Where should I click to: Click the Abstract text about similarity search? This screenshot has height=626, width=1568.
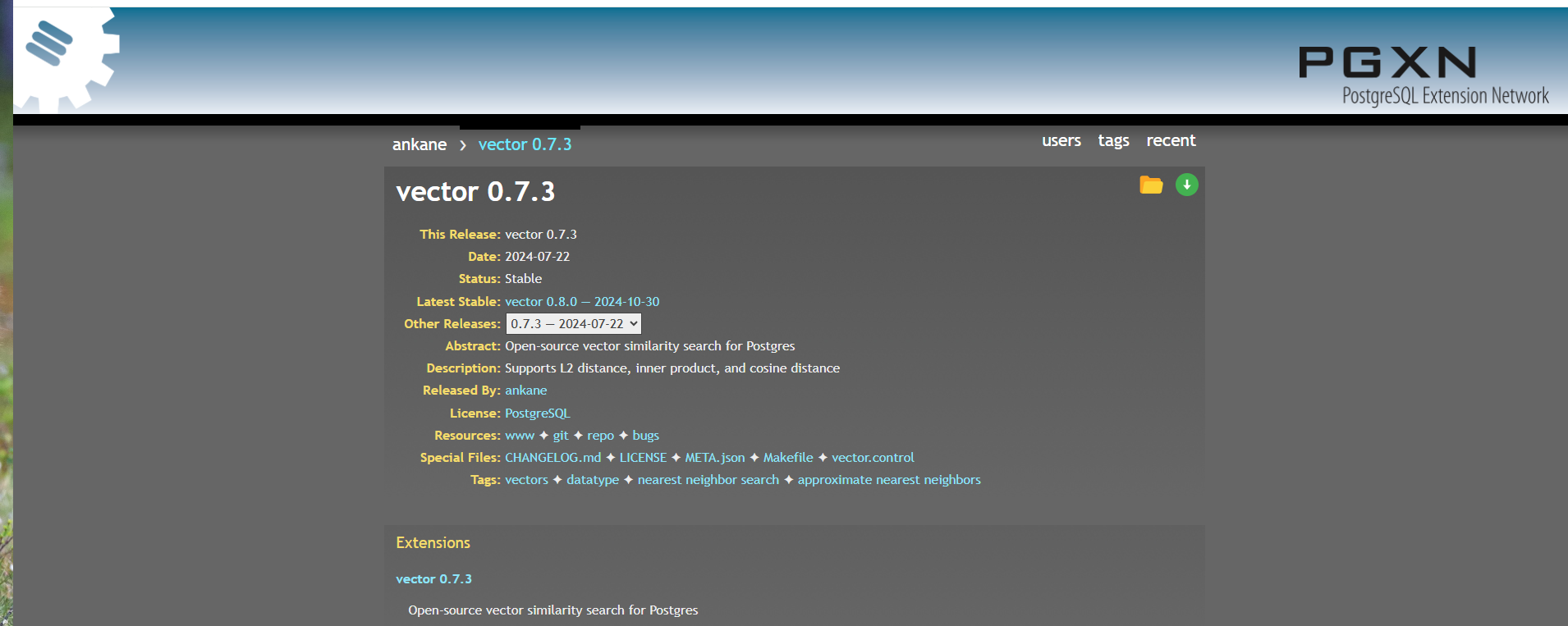(x=650, y=346)
